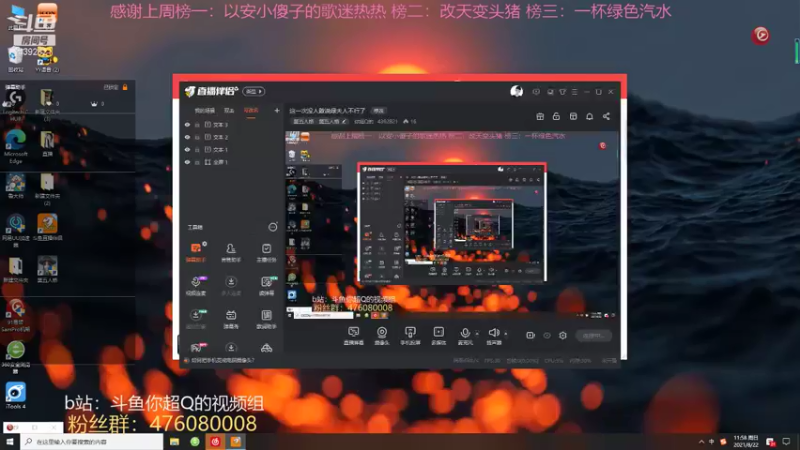
Task: Click the record video icon near settings gear
Action: point(530,335)
